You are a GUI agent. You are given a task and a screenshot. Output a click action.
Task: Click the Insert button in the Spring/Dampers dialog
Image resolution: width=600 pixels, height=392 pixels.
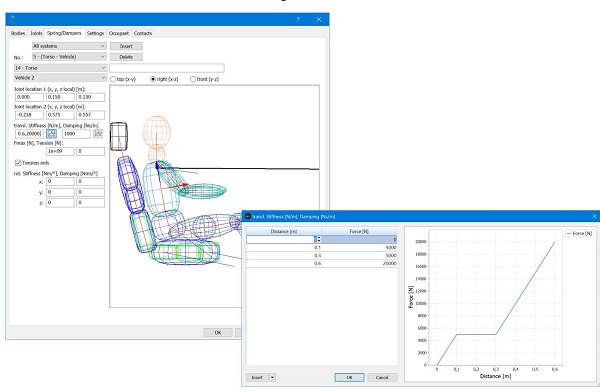pyautogui.click(x=126, y=46)
